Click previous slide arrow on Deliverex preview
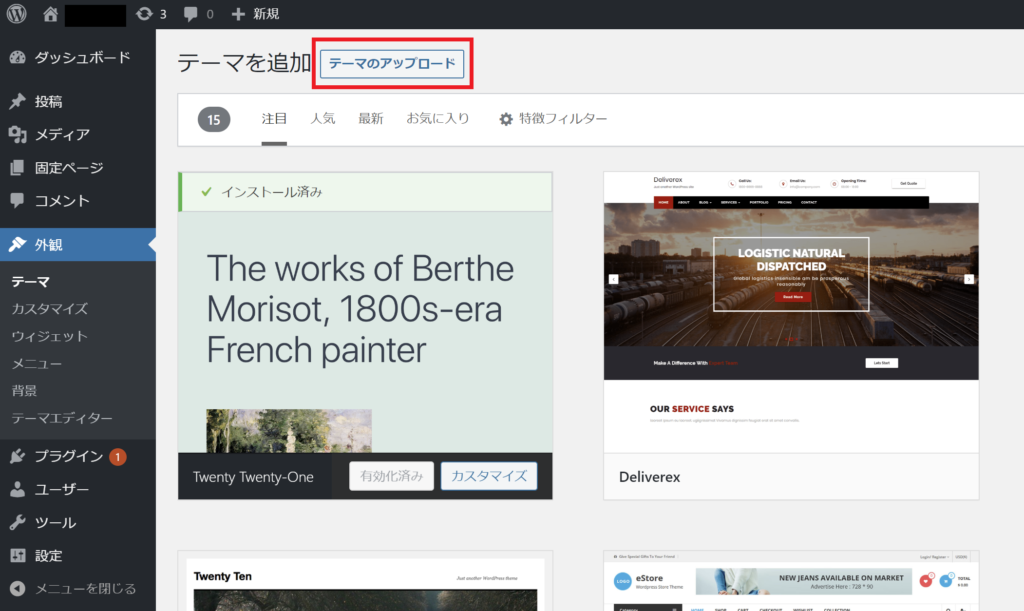 [x=613, y=279]
